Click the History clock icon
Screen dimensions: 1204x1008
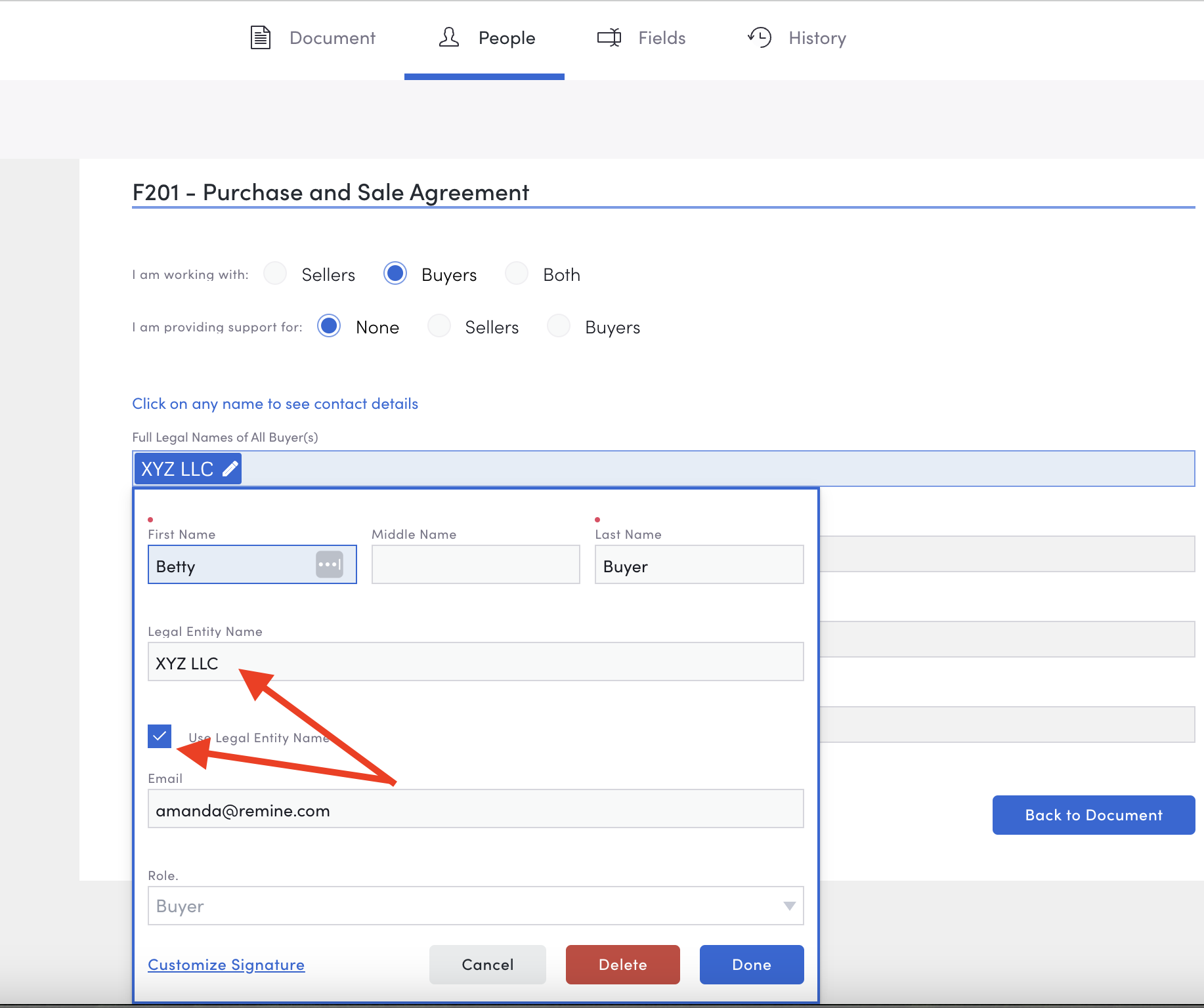[760, 37]
